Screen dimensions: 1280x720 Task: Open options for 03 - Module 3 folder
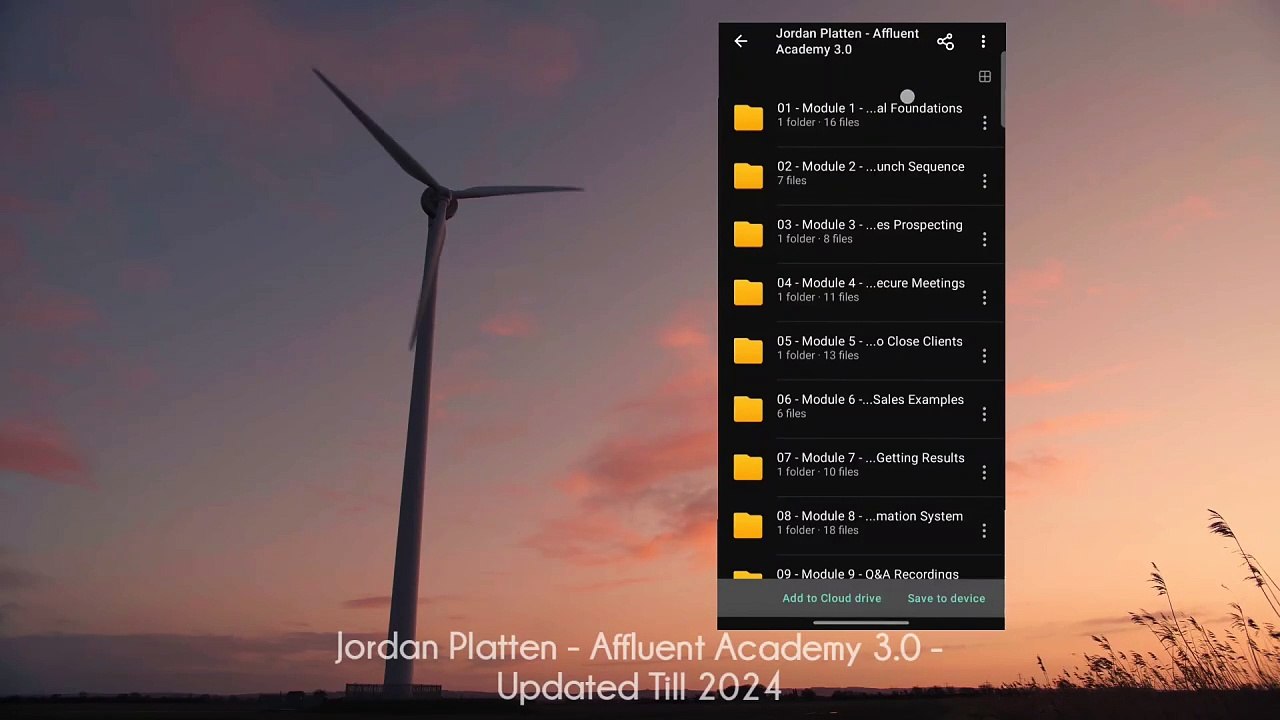(x=984, y=239)
